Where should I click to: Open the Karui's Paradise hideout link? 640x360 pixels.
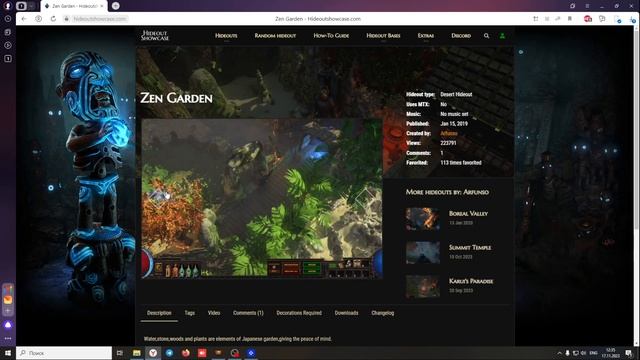tap(471, 281)
